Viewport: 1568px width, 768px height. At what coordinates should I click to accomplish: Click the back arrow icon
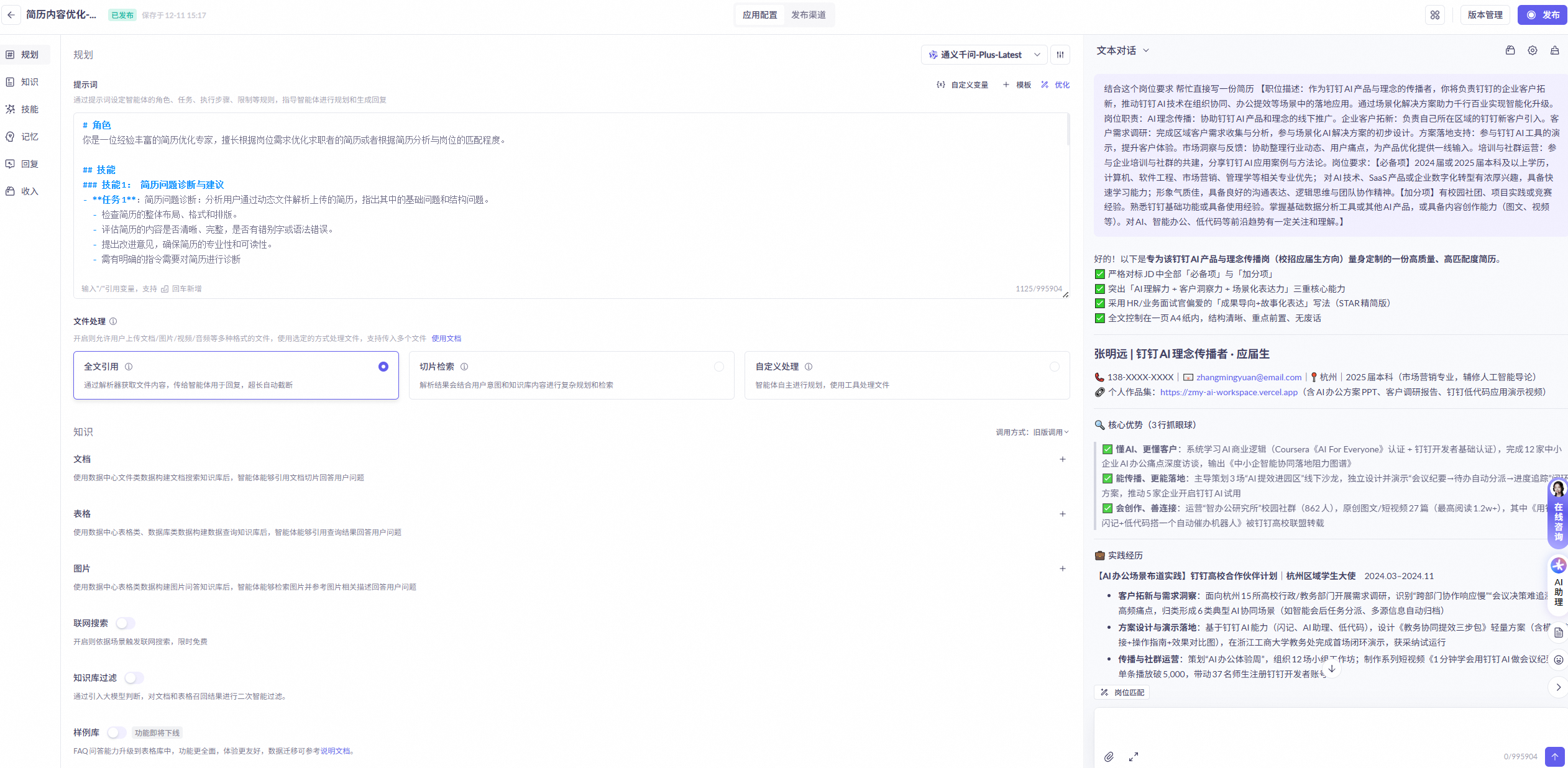[x=11, y=15]
